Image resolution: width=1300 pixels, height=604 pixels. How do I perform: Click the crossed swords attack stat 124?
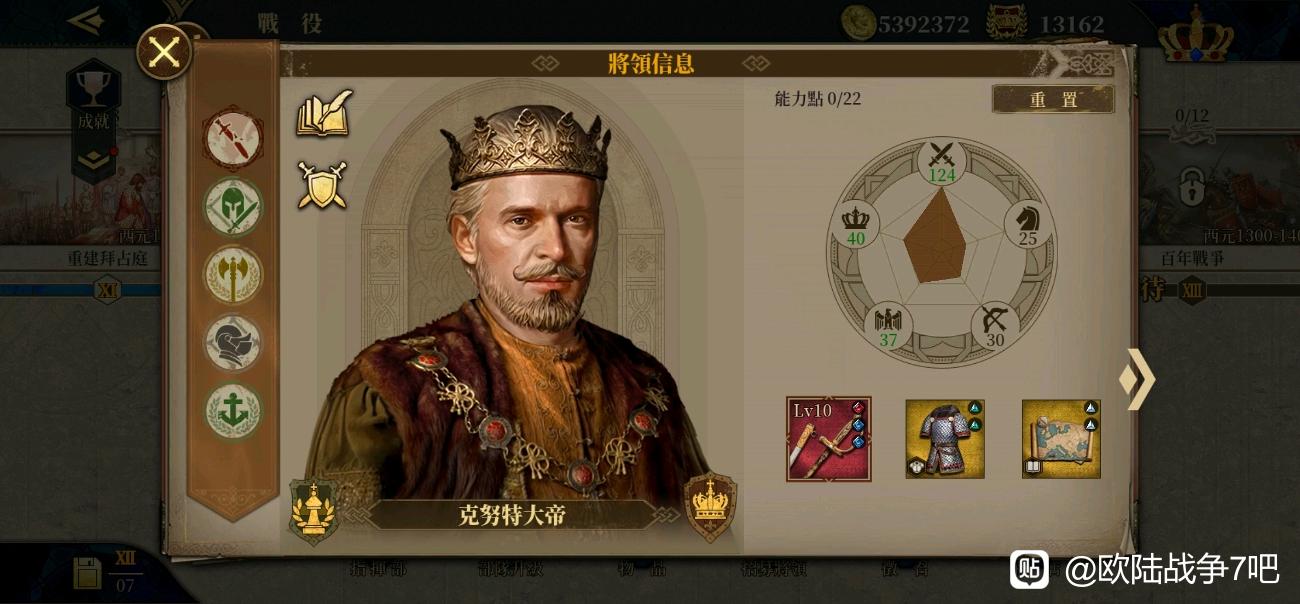point(942,162)
